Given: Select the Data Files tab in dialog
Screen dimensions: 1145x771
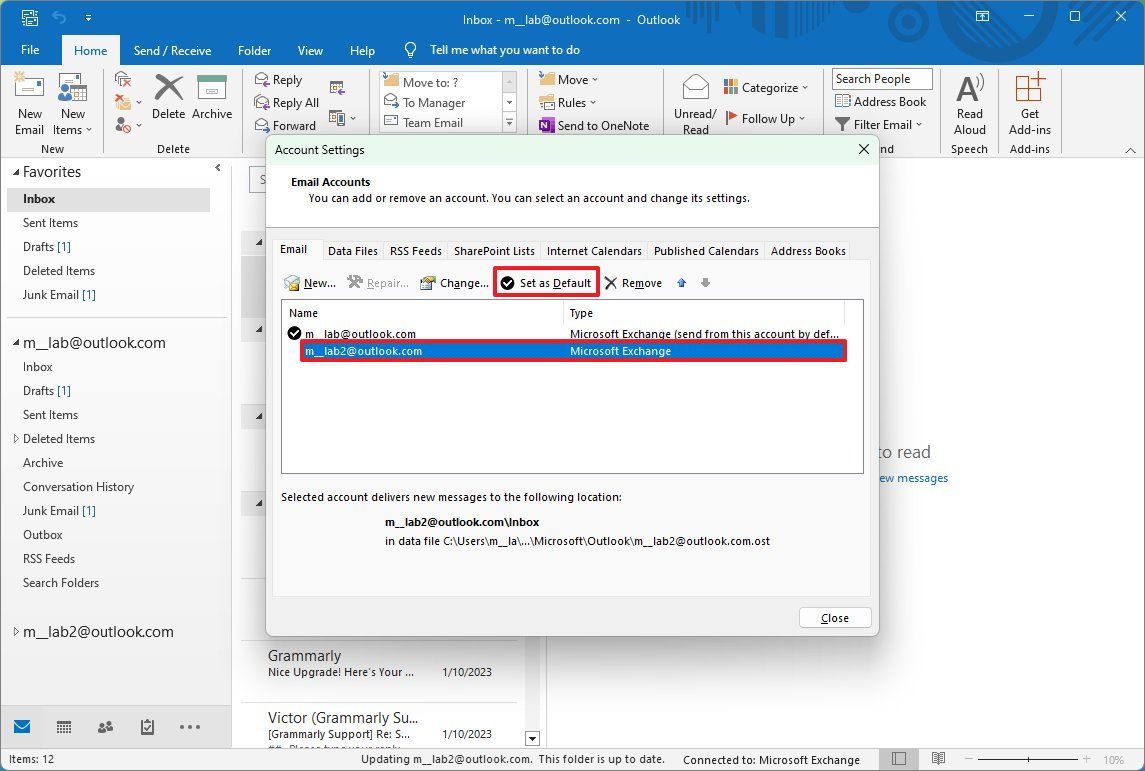Looking at the screenshot, I should click(x=353, y=250).
